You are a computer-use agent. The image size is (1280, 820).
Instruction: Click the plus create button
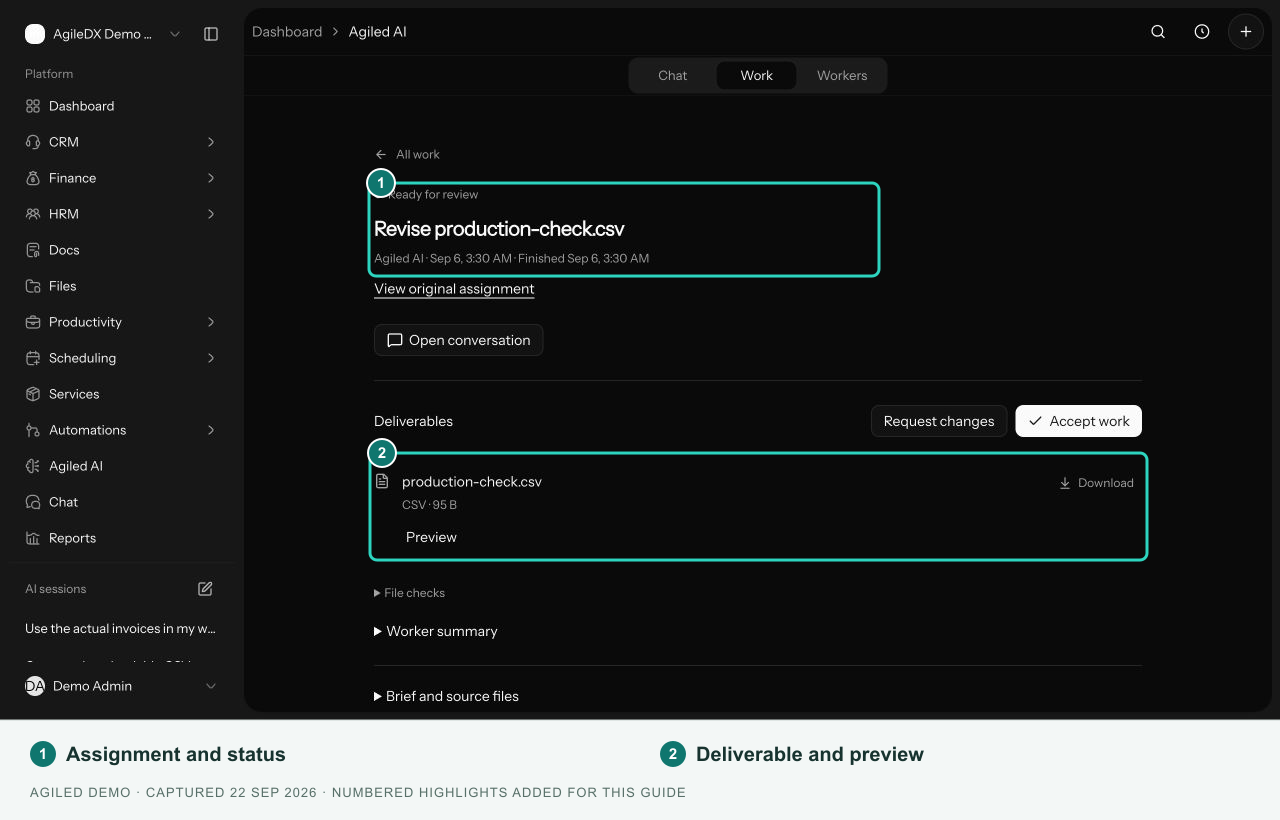[1246, 32]
